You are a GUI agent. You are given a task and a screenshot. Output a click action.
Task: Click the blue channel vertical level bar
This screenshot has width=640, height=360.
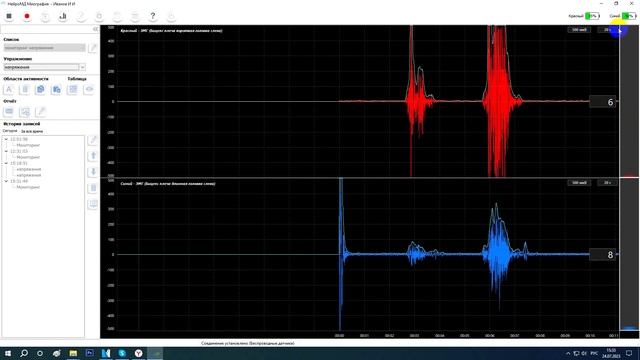pos(629,255)
